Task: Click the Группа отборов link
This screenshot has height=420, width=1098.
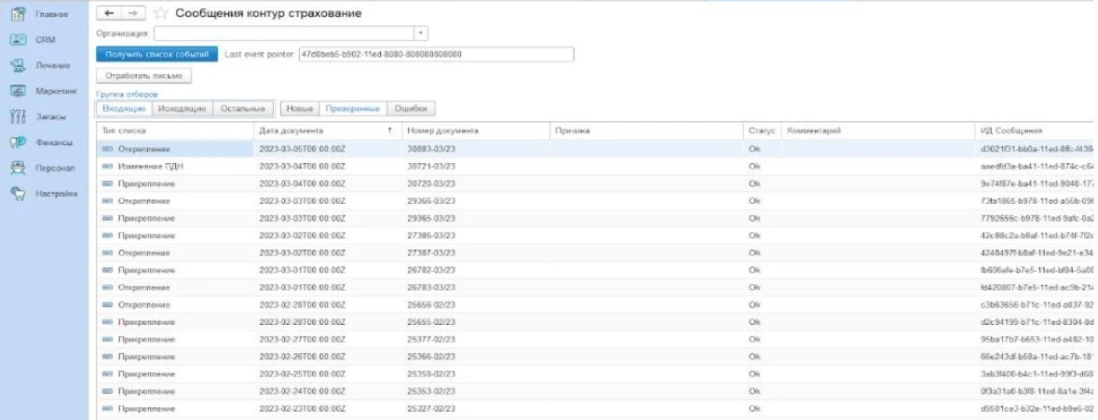Action: 127,94
